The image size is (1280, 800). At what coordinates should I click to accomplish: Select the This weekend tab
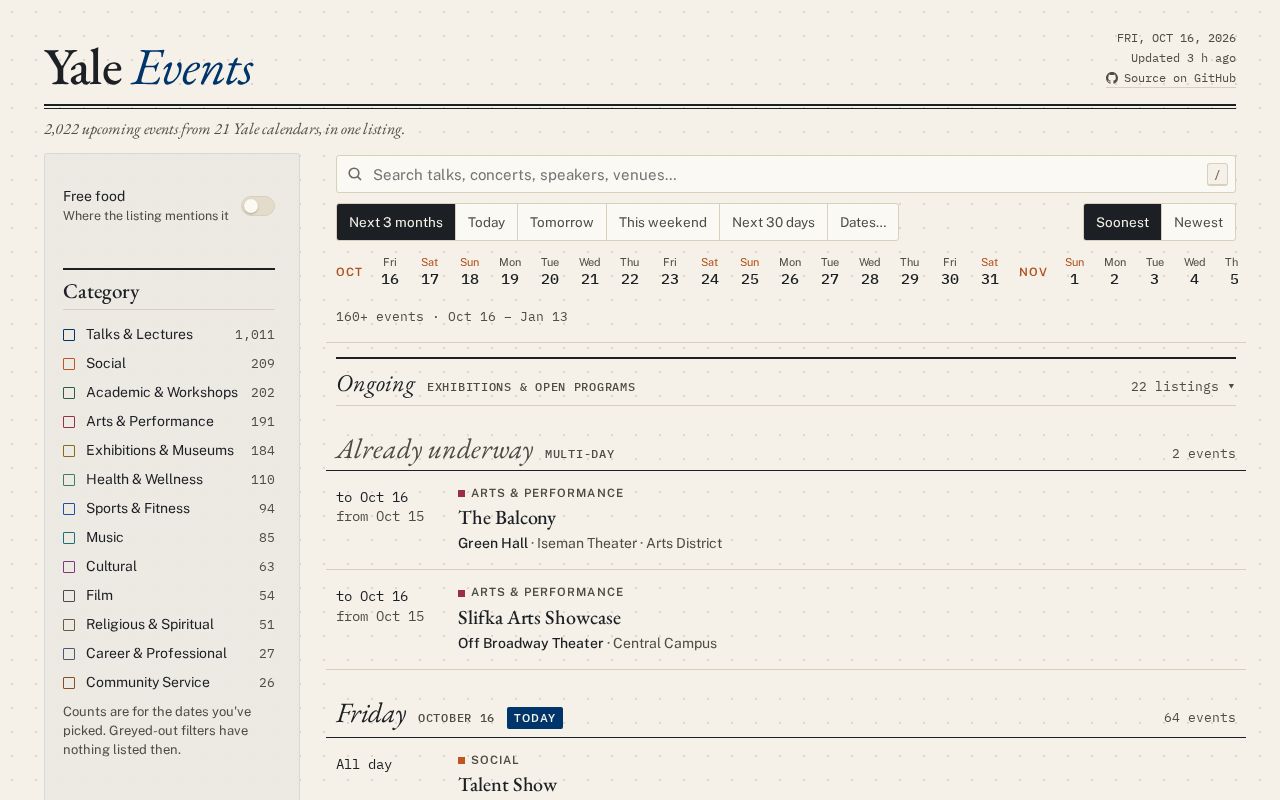662,222
